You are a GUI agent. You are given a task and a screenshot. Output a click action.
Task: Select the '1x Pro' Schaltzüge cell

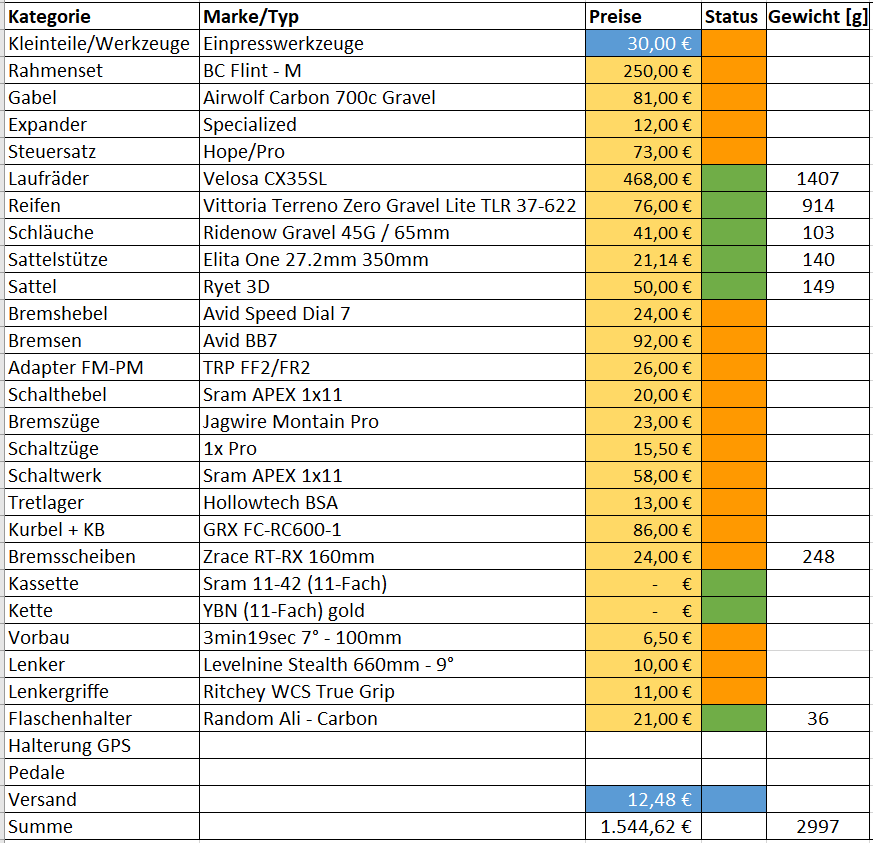(x=392, y=448)
